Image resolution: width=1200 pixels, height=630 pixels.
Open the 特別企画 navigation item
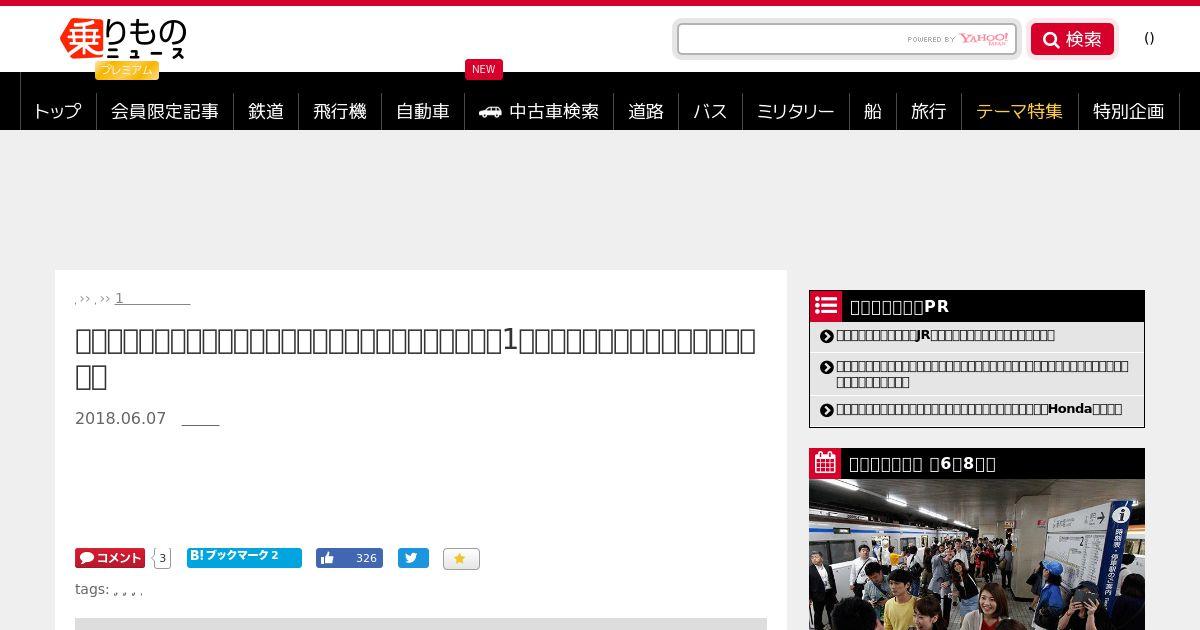pyautogui.click(x=1129, y=111)
